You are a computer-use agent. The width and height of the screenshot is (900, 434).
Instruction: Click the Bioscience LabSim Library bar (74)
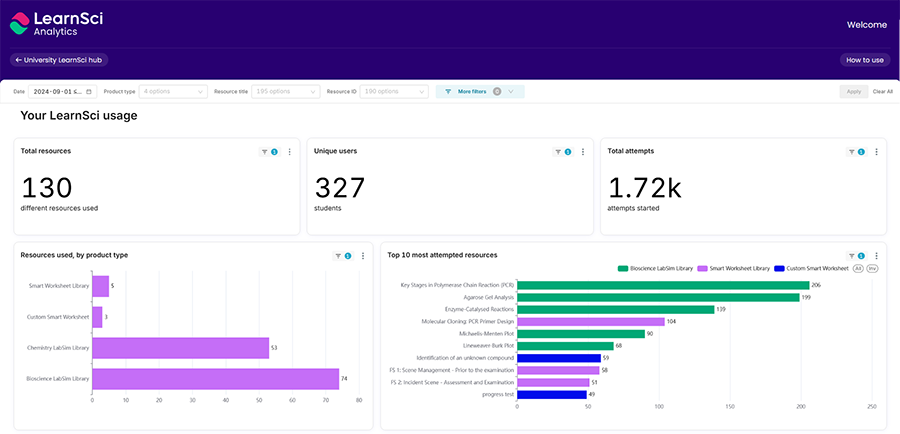click(x=216, y=379)
